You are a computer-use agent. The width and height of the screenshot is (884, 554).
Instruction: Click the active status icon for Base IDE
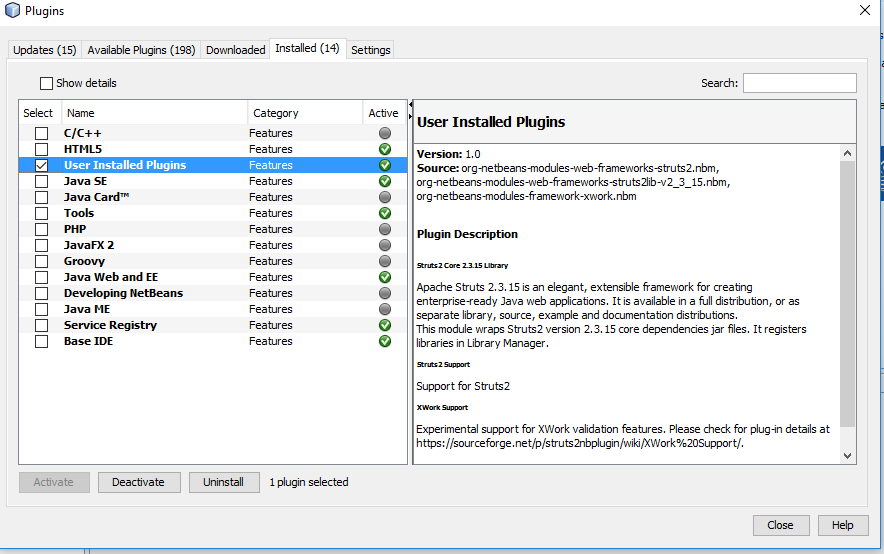click(385, 342)
